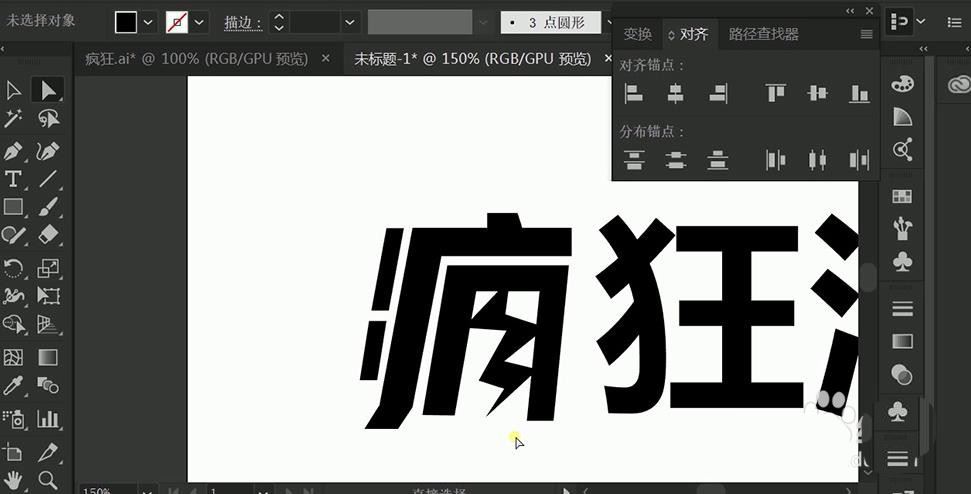This screenshot has height=494, width=971.
Task: Select the Column Graph tool
Action: pyautogui.click(x=48, y=419)
